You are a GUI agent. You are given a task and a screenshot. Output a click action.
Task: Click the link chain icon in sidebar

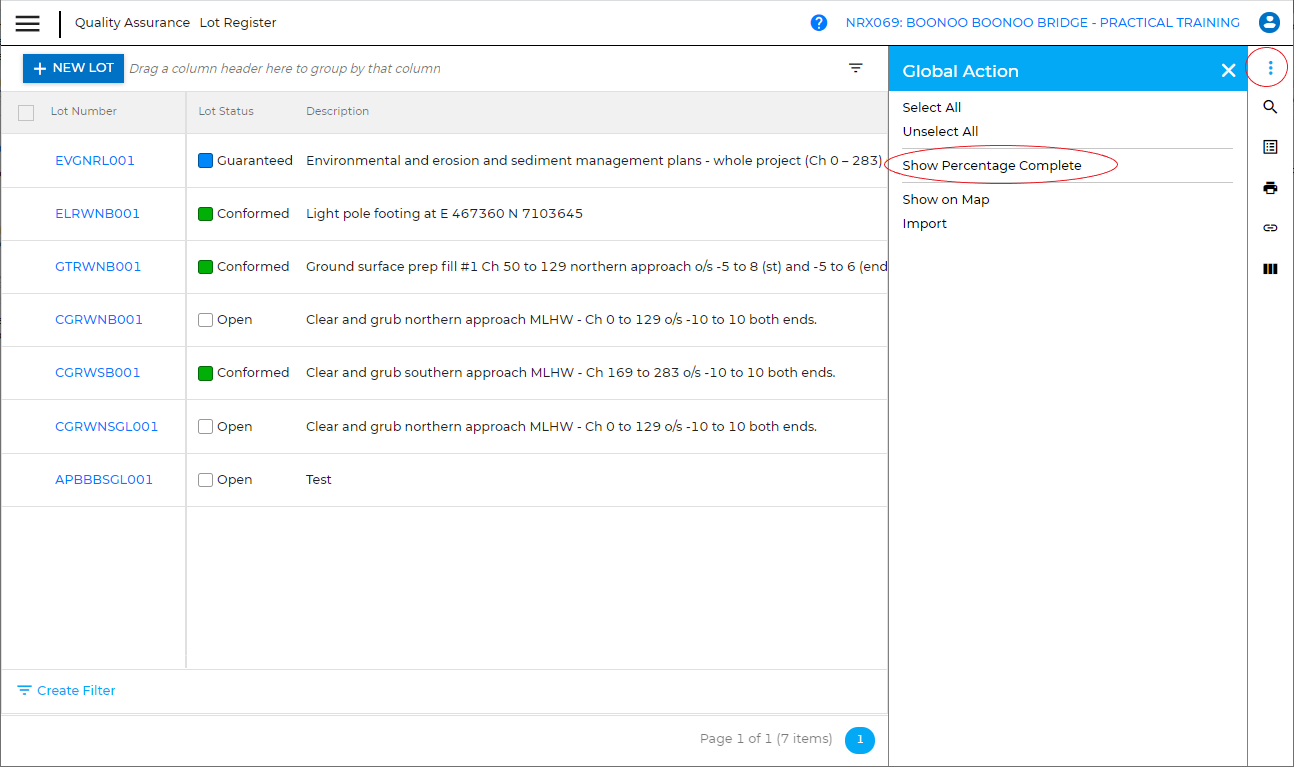click(x=1270, y=228)
